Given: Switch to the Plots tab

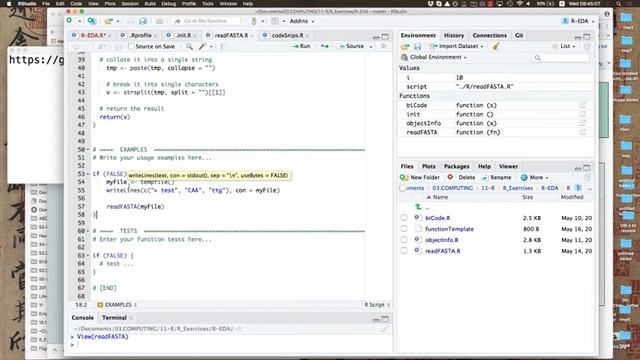Looking at the screenshot, I should pos(429,167).
